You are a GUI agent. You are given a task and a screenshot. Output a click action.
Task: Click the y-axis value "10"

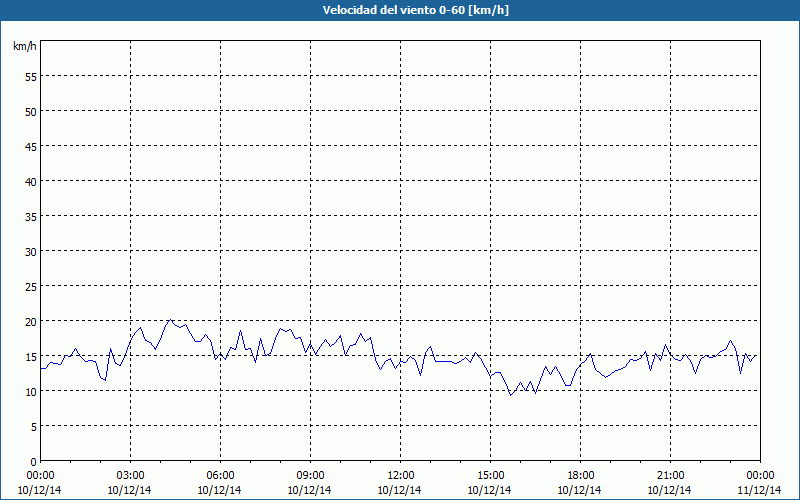(x=31, y=392)
